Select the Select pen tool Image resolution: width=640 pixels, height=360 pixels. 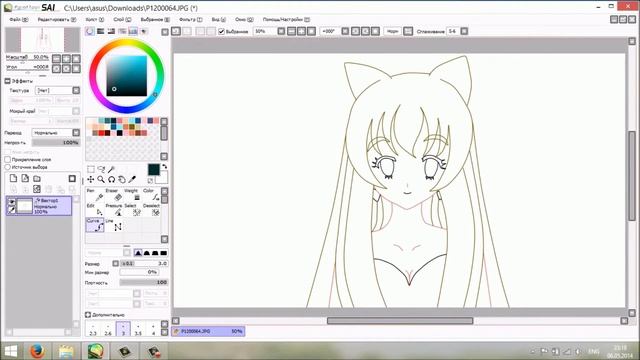coord(133,210)
